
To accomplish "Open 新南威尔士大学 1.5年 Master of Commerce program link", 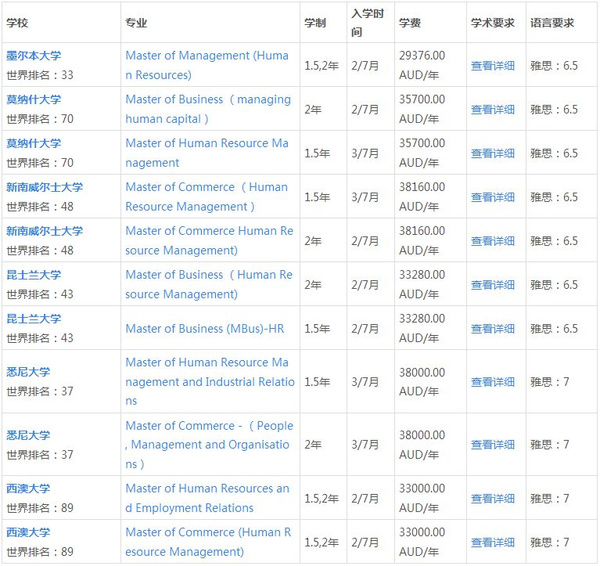I will pyautogui.click(x=207, y=197).
